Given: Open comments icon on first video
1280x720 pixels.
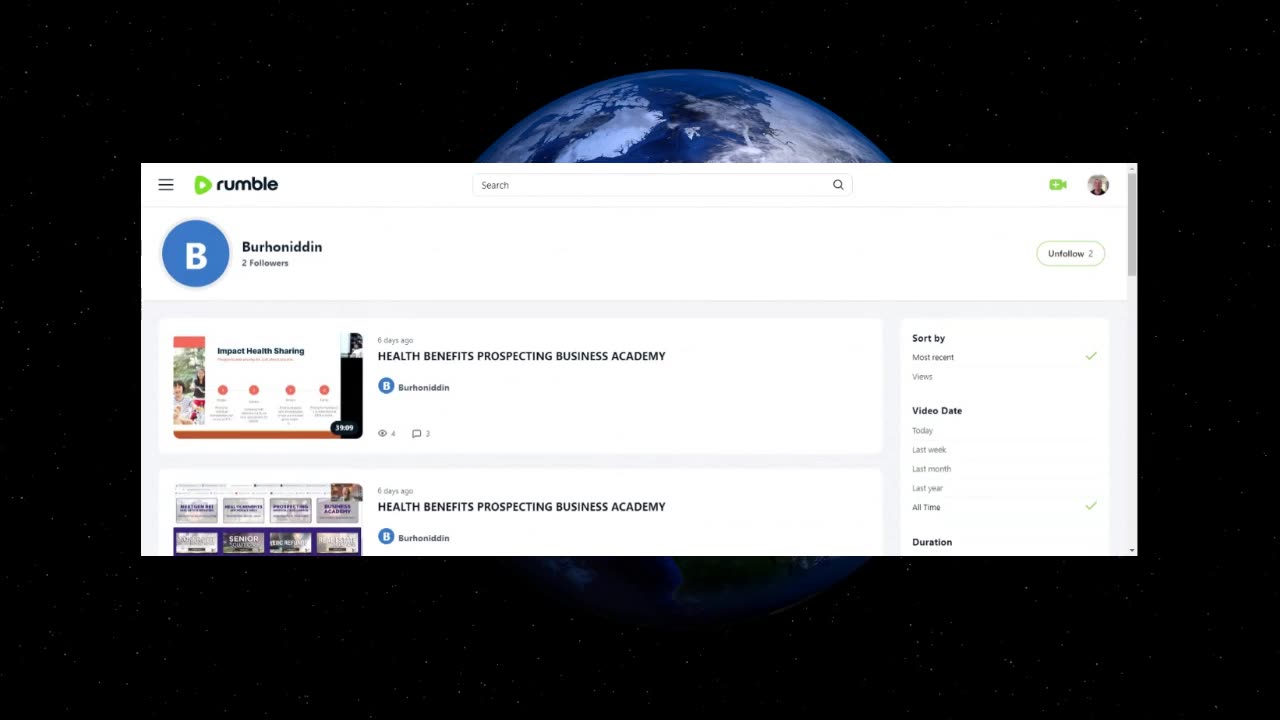Looking at the screenshot, I should [x=417, y=434].
